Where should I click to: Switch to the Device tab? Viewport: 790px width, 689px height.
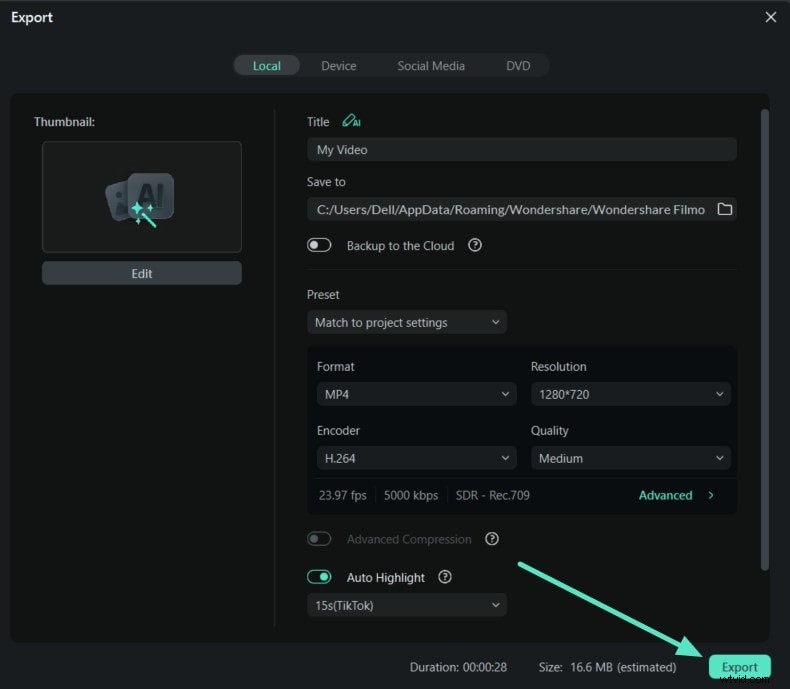point(339,66)
